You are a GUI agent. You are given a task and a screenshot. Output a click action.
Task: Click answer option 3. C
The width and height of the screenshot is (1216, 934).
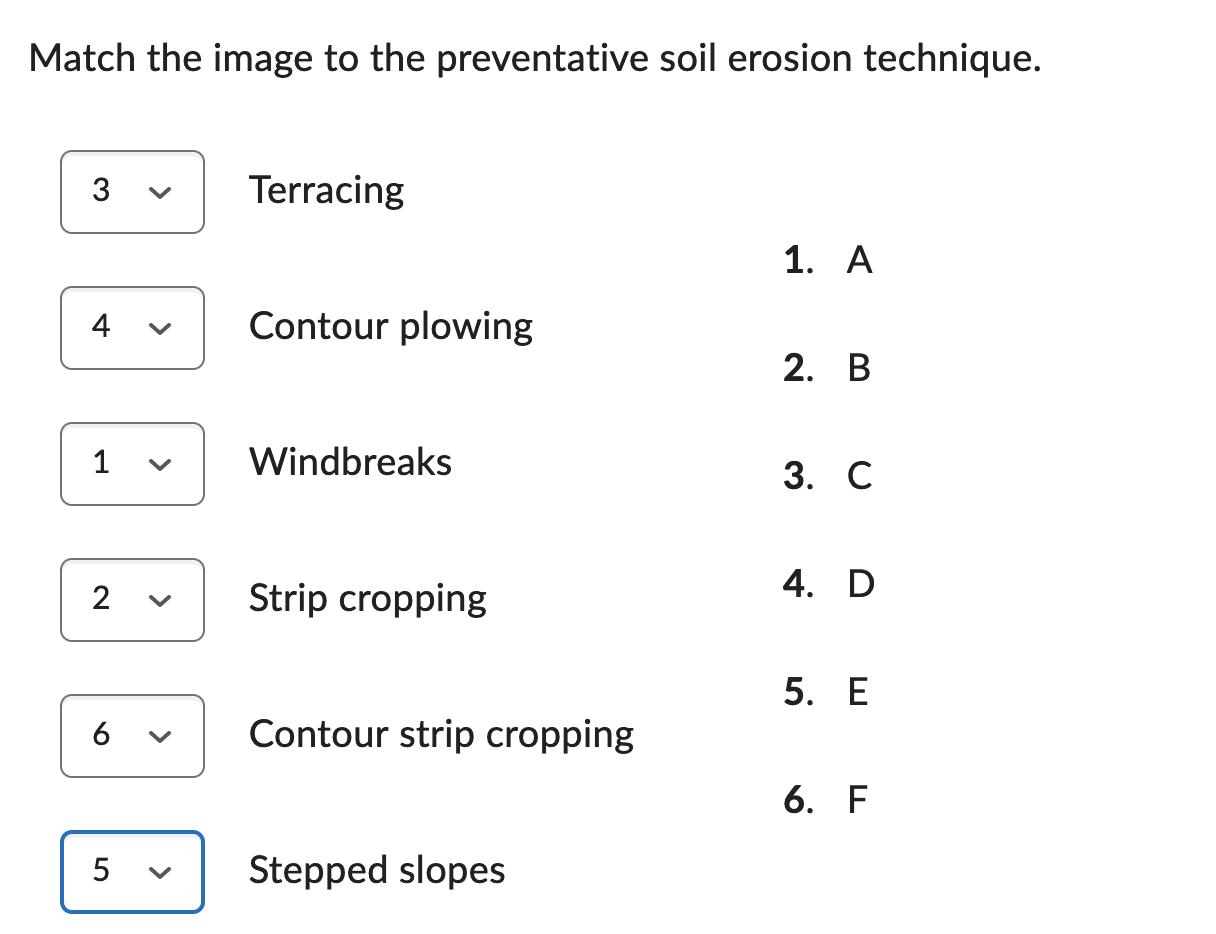click(x=828, y=477)
